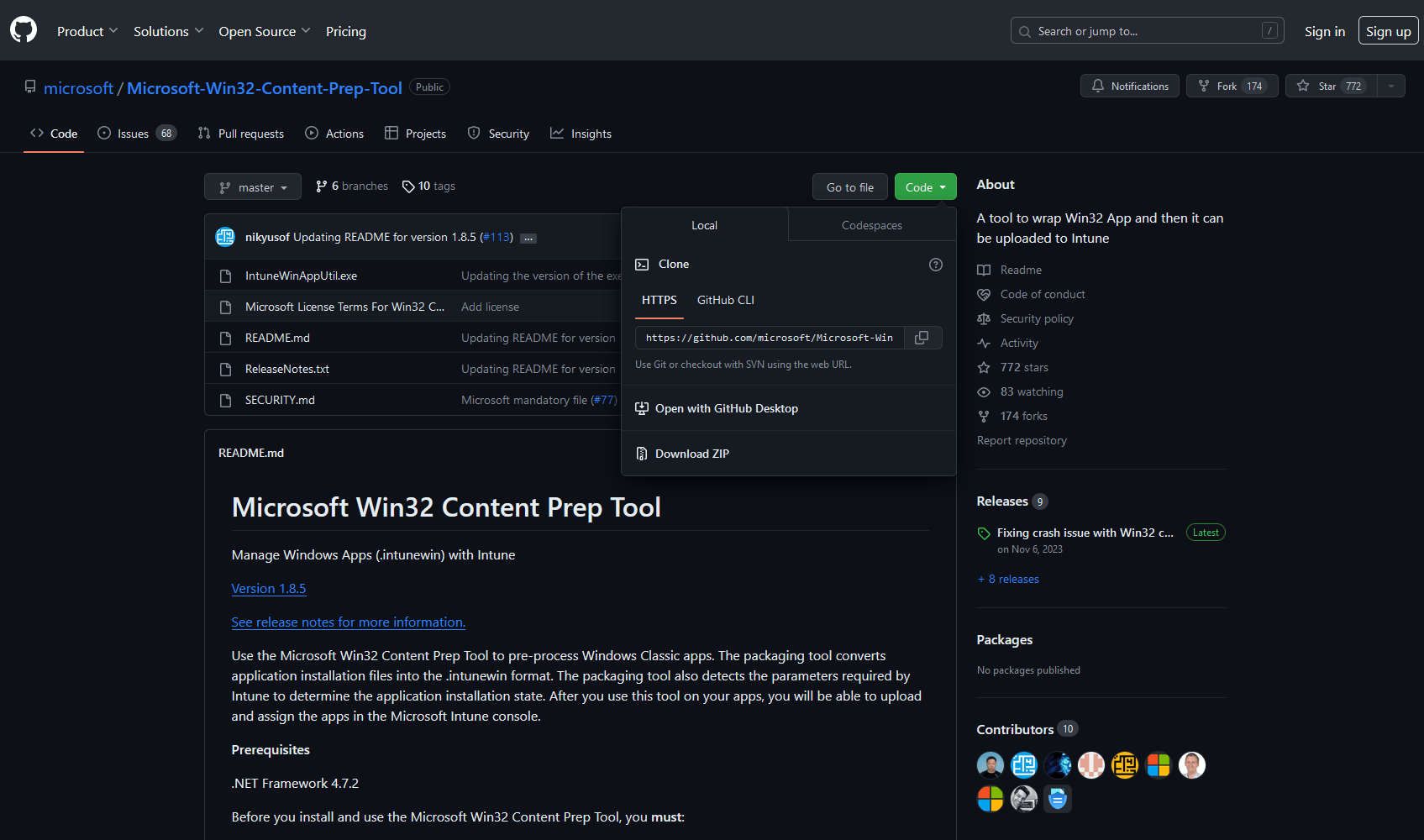Screen dimensions: 1424x840
Task: Click the Sign up button
Action: pyautogui.click(x=1388, y=31)
